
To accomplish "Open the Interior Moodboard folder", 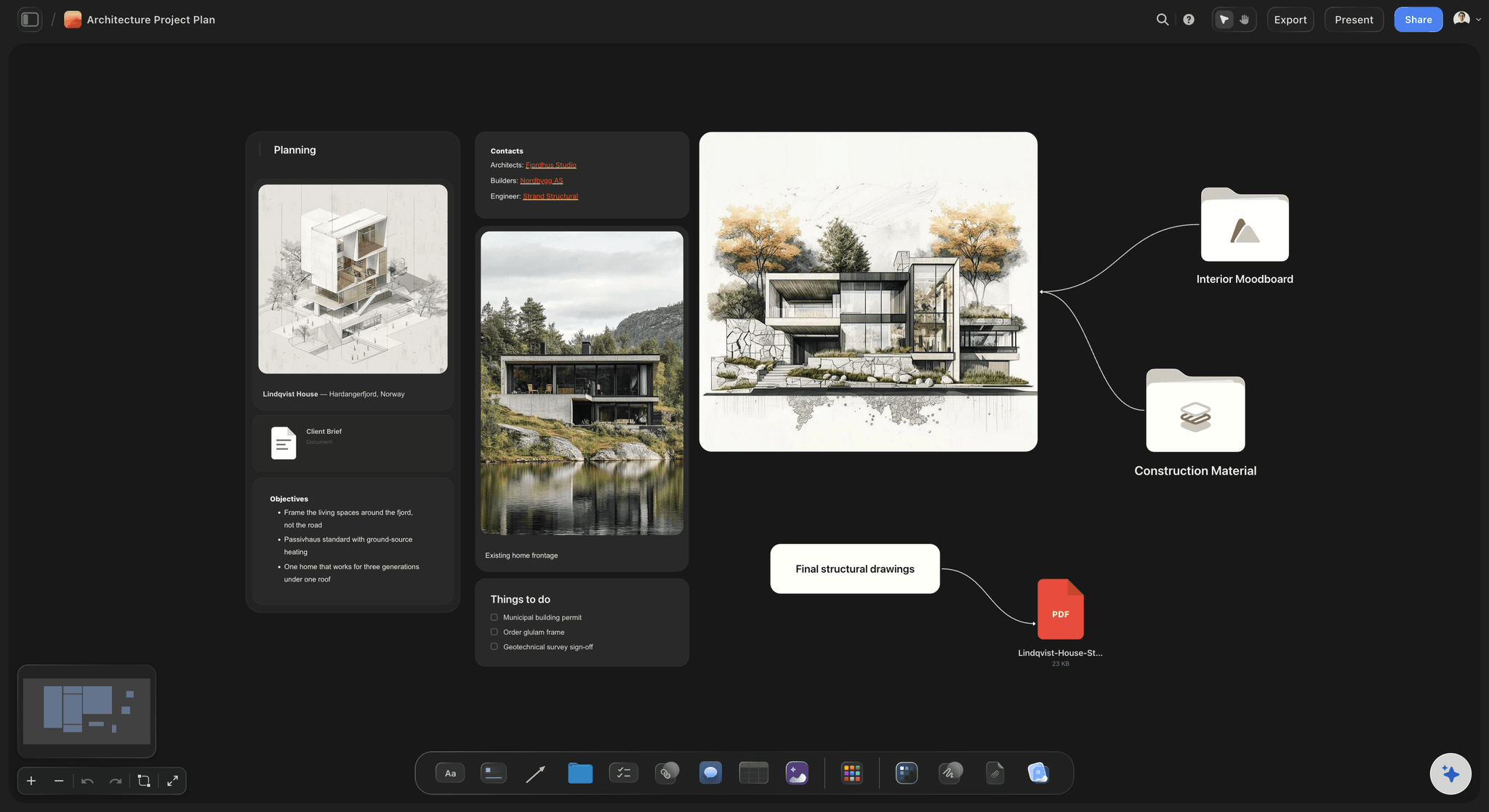I will [x=1245, y=225].
